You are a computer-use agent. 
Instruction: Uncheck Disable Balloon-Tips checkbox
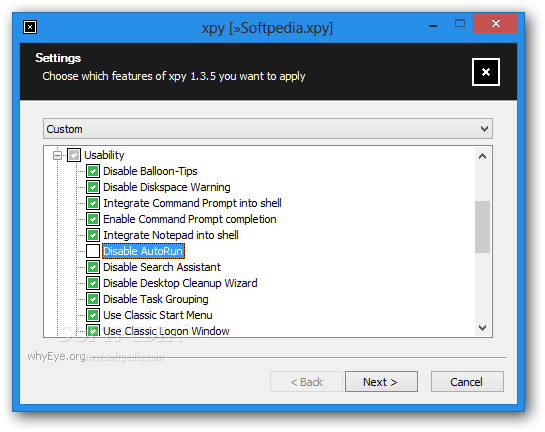pyautogui.click(x=93, y=171)
